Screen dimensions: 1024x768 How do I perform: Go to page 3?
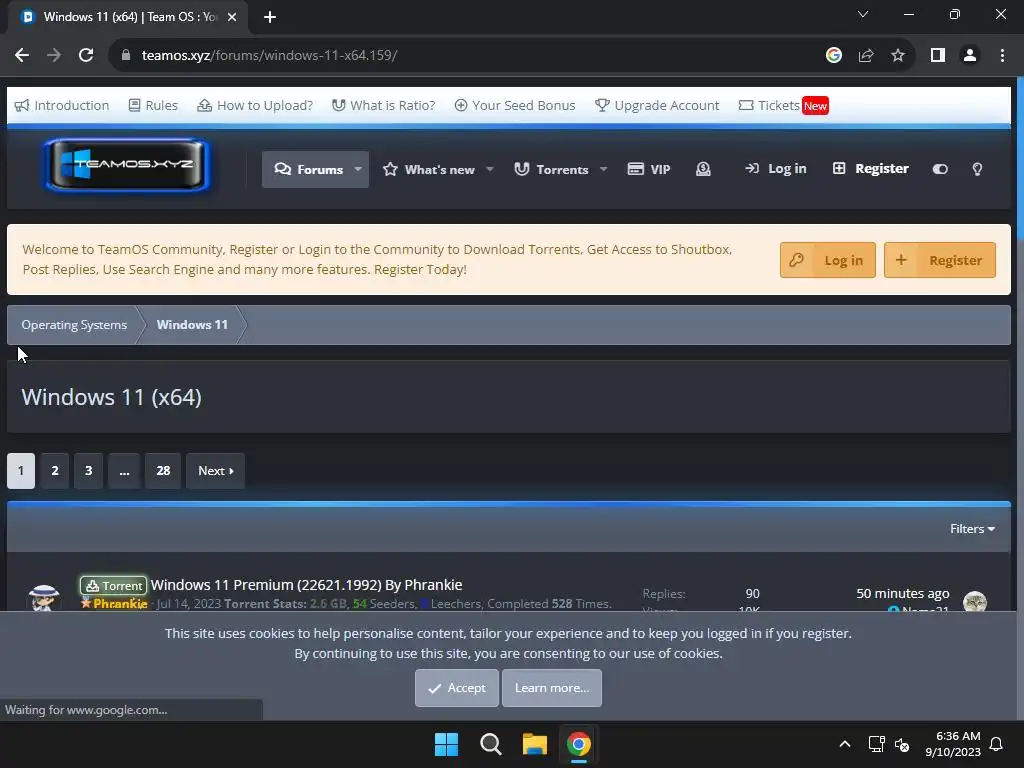tap(89, 471)
